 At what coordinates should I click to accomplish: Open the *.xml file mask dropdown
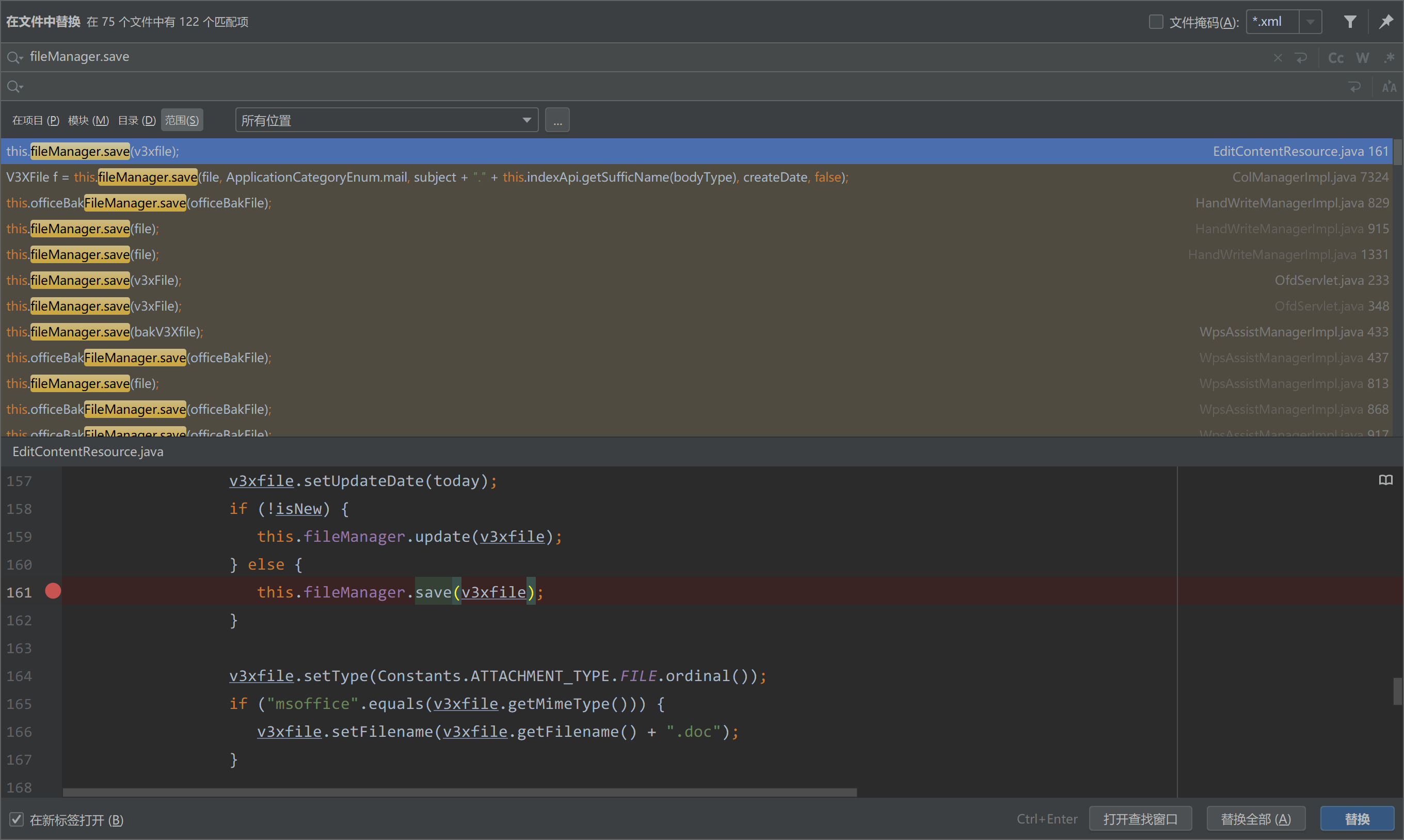[x=1310, y=22]
